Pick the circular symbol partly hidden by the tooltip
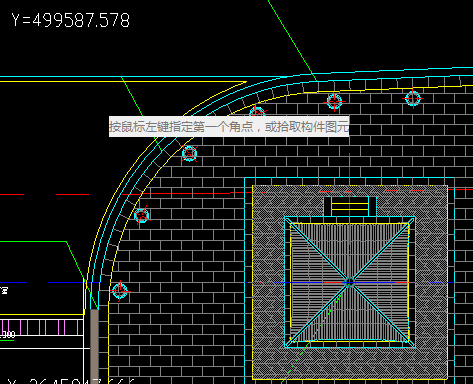 [x=257, y=112]
